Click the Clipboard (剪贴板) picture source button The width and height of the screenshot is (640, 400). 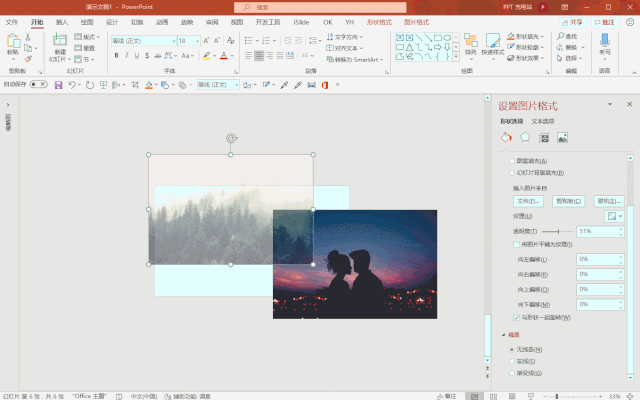568,200
